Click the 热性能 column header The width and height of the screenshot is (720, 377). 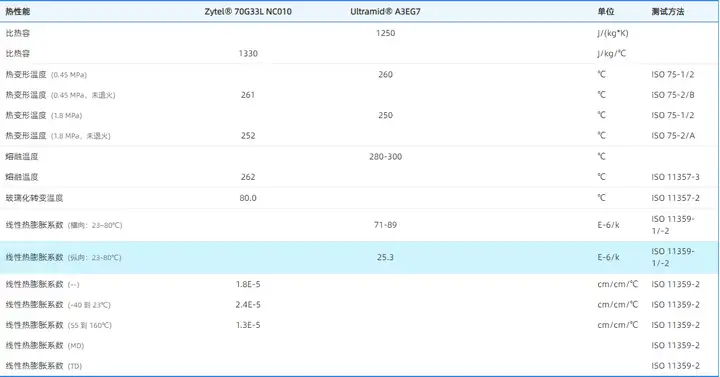coord(17,11)
